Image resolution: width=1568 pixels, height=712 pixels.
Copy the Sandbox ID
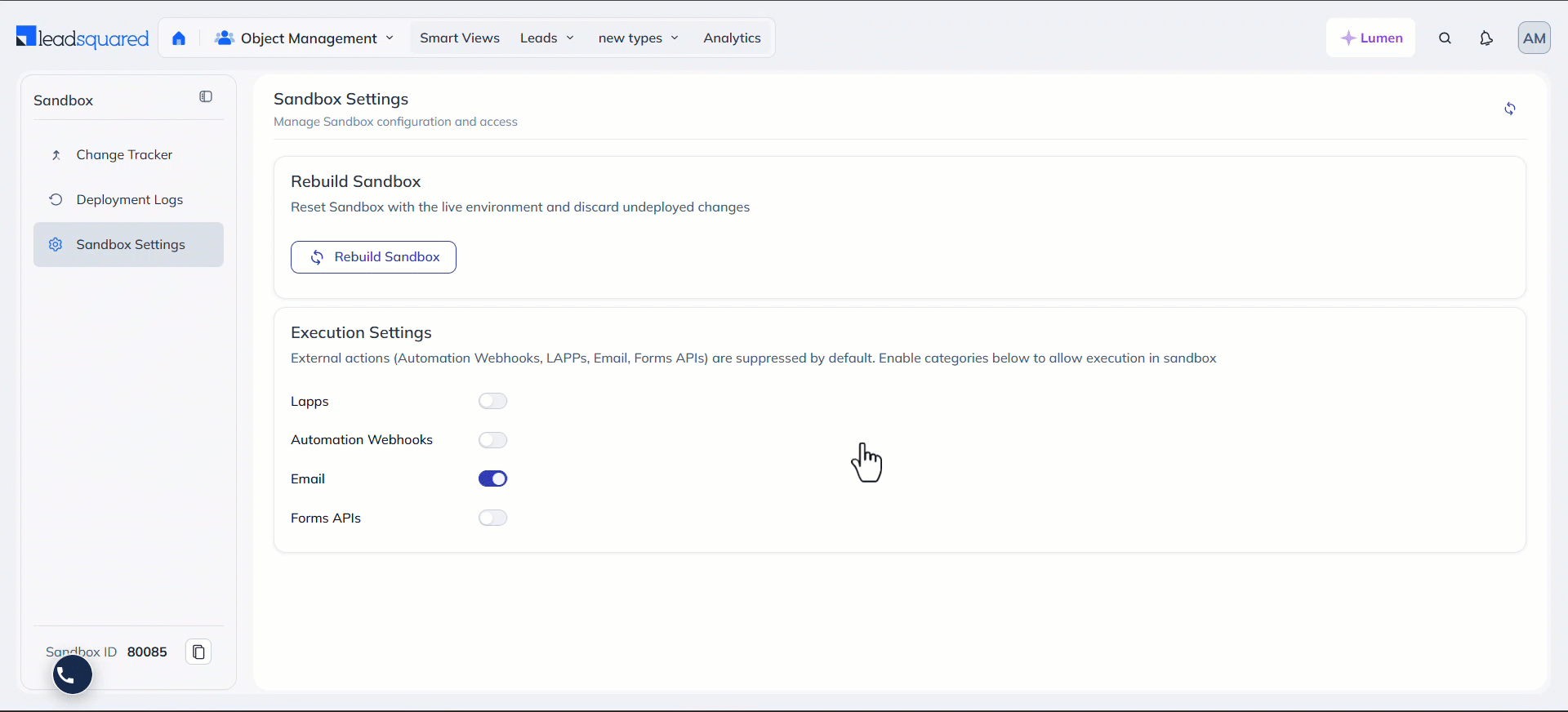pos(198,652)
